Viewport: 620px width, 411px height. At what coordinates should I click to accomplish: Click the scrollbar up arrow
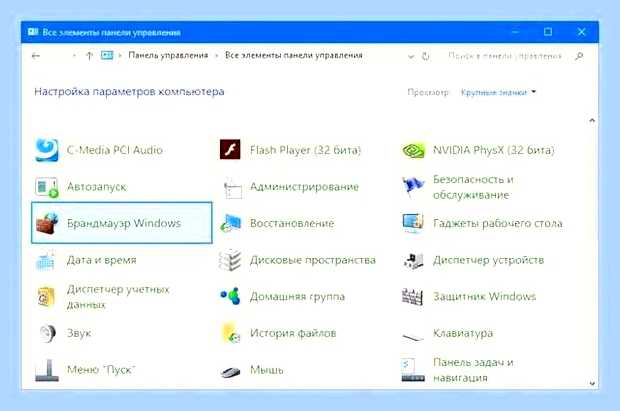point(592,120)
